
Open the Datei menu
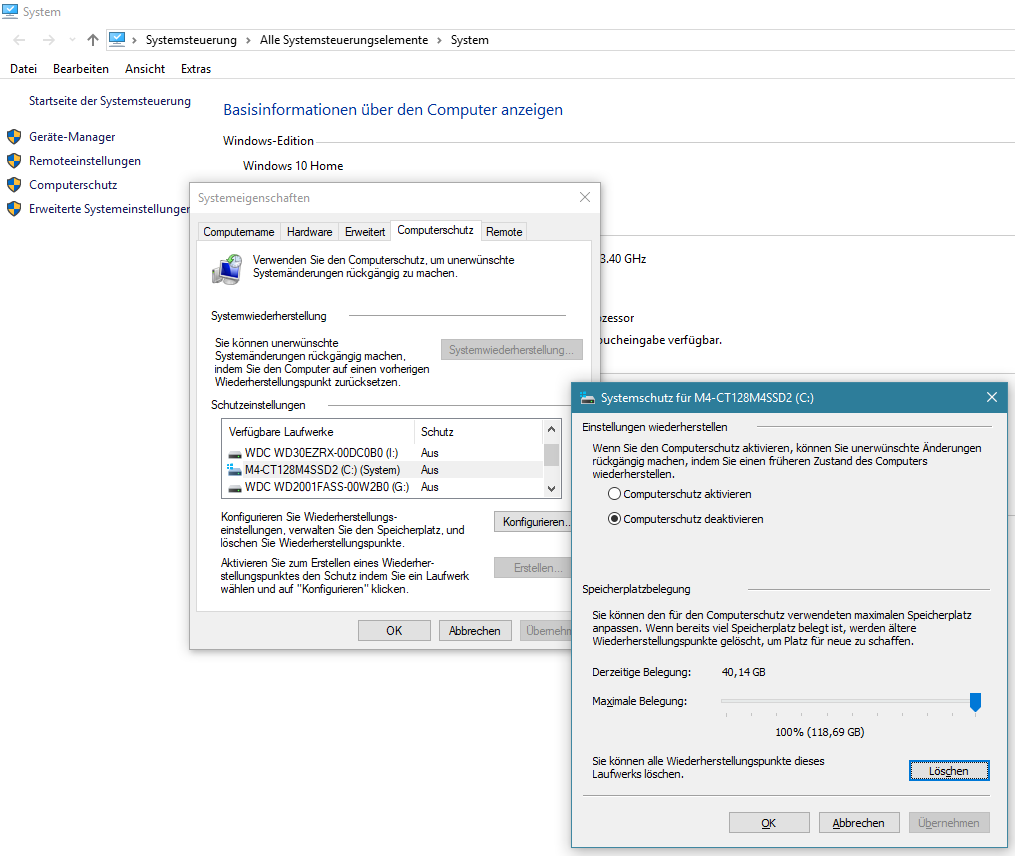[23, 69]
